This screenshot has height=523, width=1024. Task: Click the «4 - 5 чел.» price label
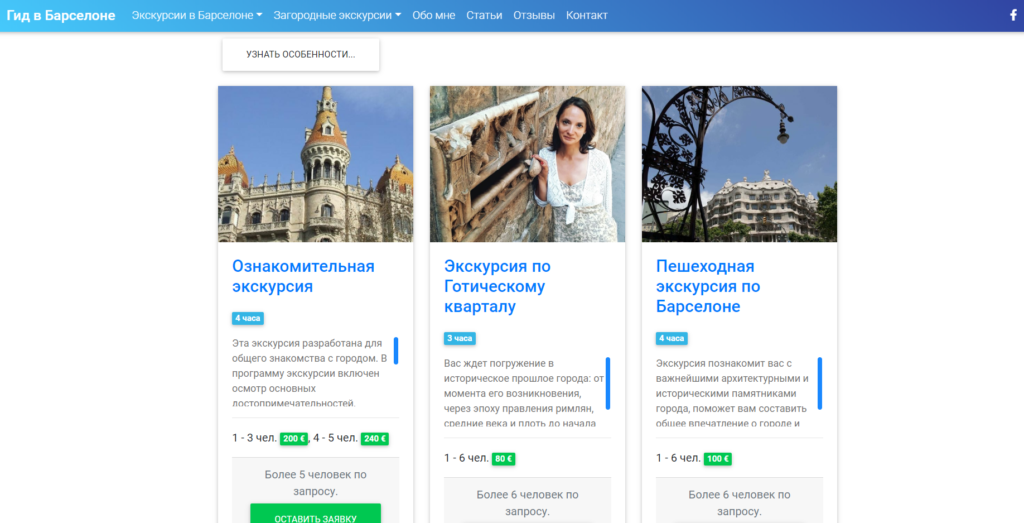pyautogui.click(x=336, y=438)
